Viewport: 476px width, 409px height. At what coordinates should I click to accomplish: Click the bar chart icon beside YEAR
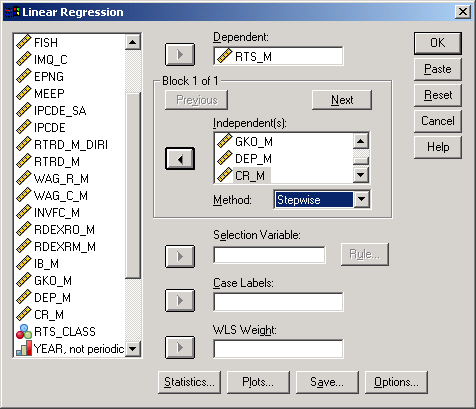[x=24, y=348]
